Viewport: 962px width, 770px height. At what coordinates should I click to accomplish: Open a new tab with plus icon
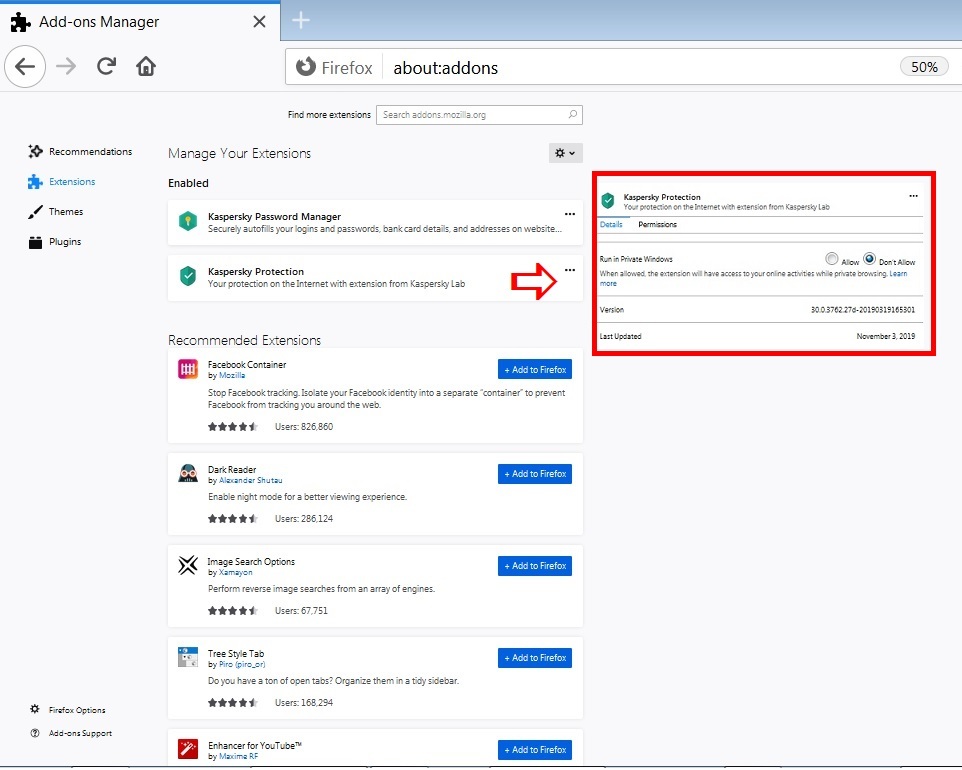click(301, 20)
